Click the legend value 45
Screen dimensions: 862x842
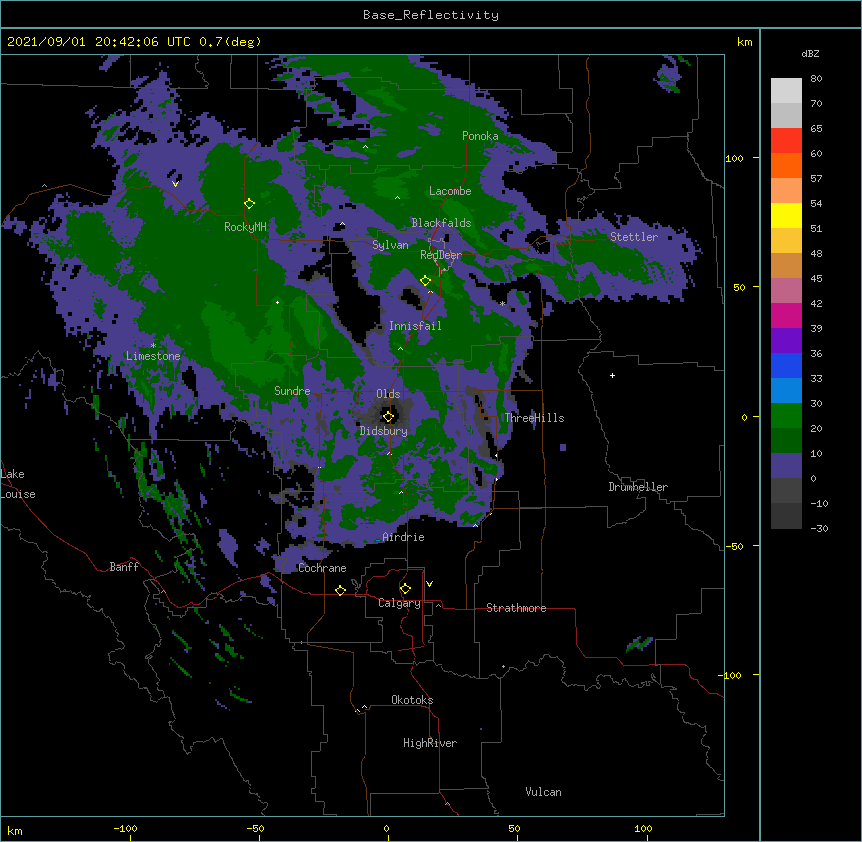816,279
